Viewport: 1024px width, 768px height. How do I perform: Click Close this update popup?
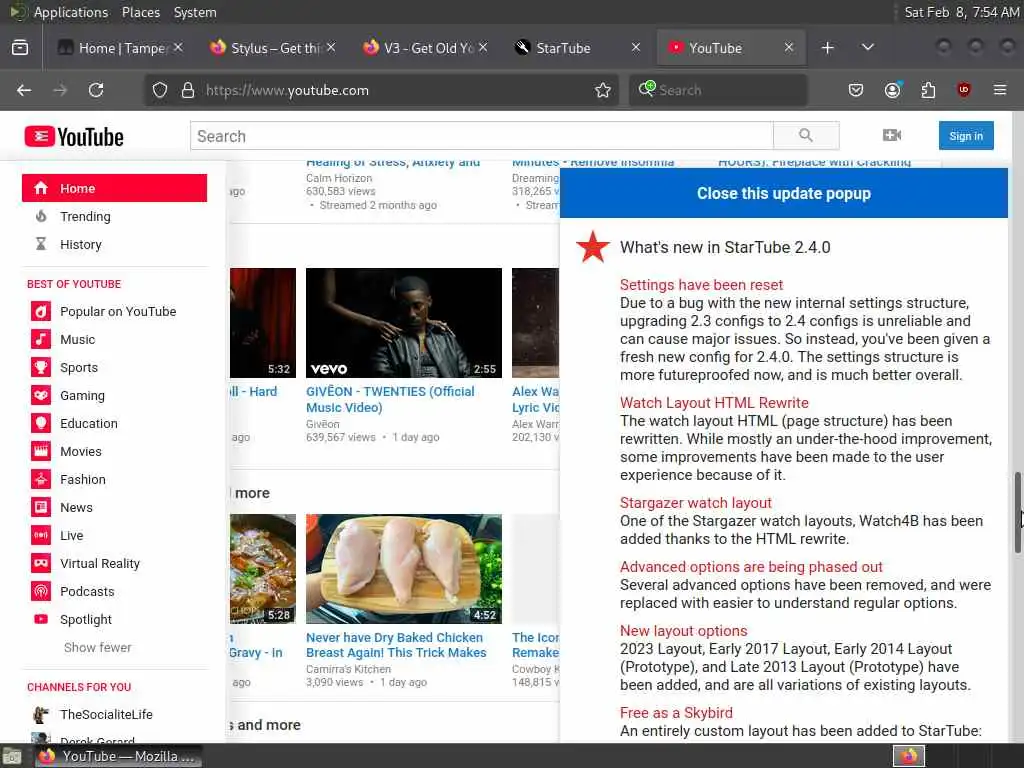point(784,193)
